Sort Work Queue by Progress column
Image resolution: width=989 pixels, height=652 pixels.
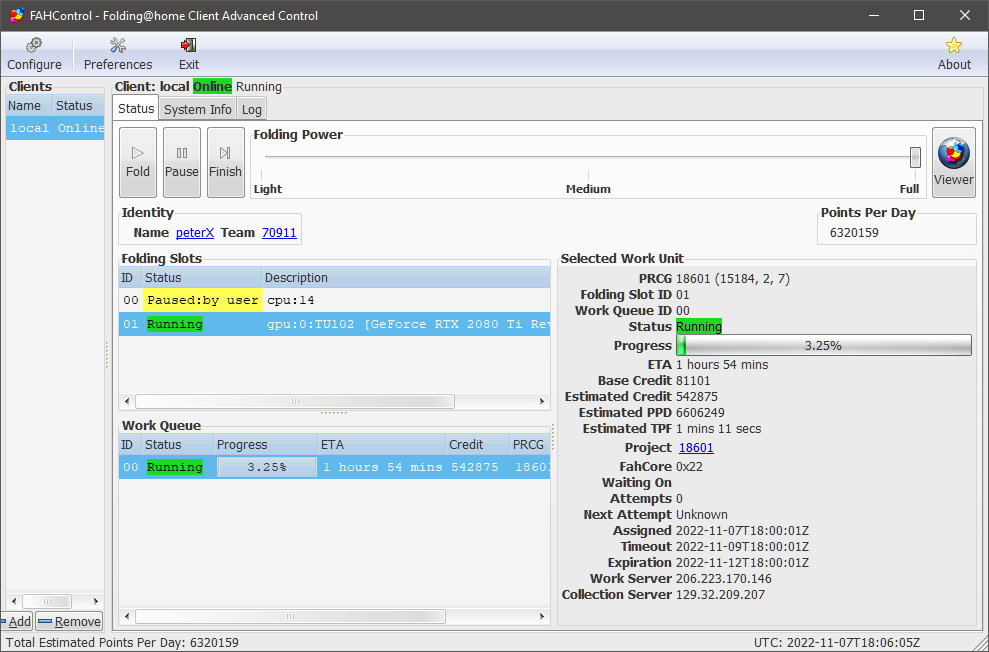coord(265,445)
